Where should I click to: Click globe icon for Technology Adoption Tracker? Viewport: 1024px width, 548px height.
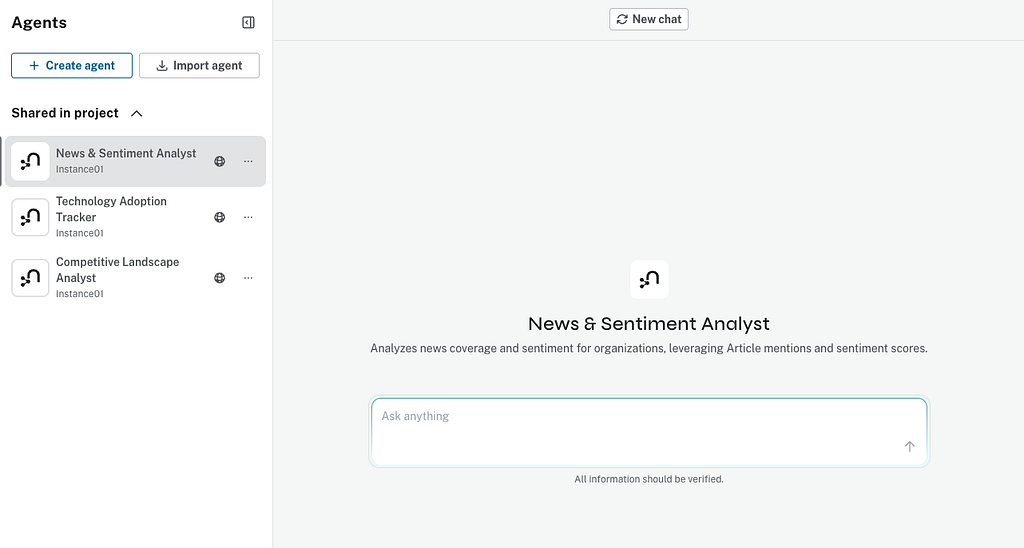click(219, 218)
